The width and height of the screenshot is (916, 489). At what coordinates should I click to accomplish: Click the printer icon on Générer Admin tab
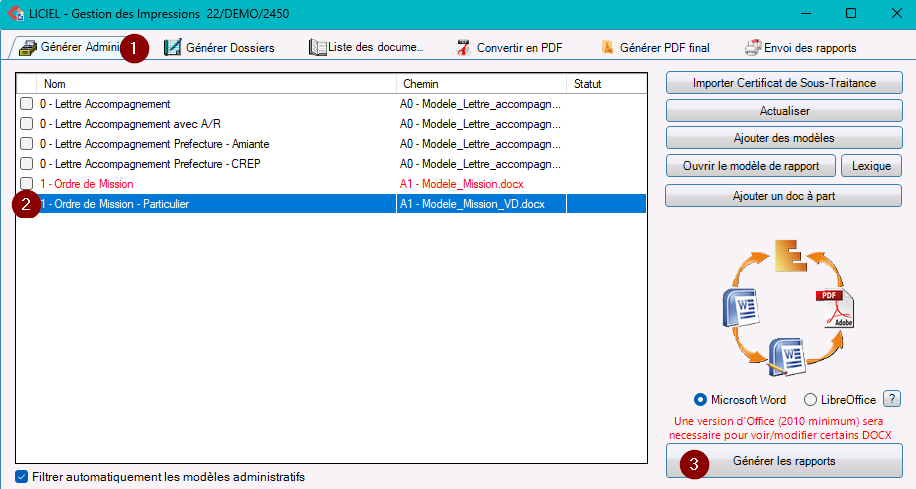tap(27, 48)
